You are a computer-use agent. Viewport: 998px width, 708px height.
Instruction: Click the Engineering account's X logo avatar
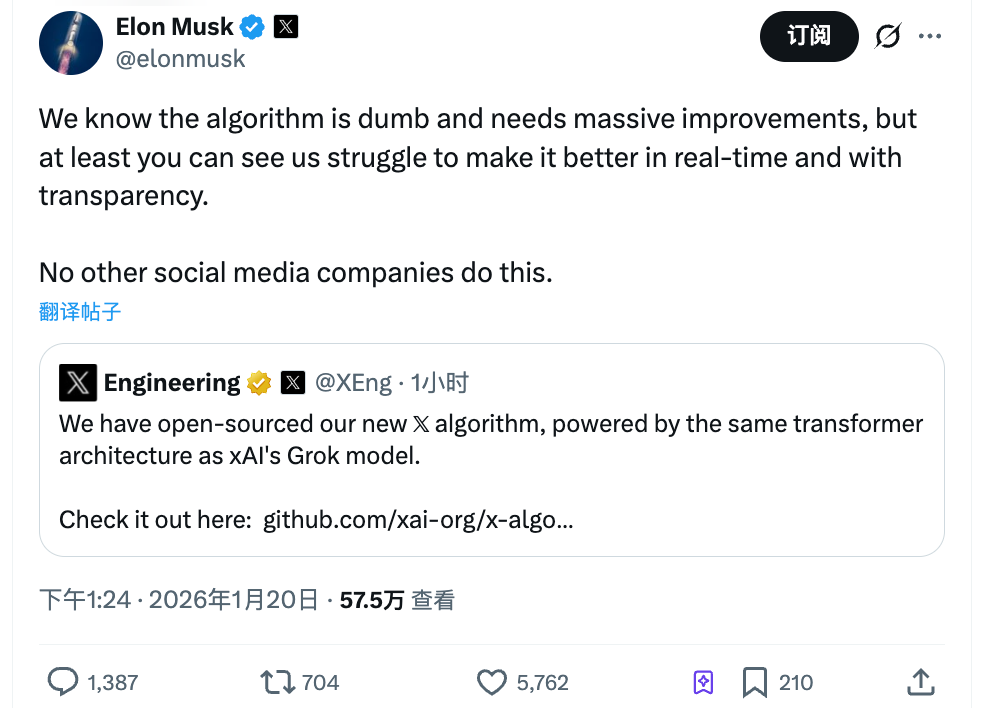click(x=78, y=383)
